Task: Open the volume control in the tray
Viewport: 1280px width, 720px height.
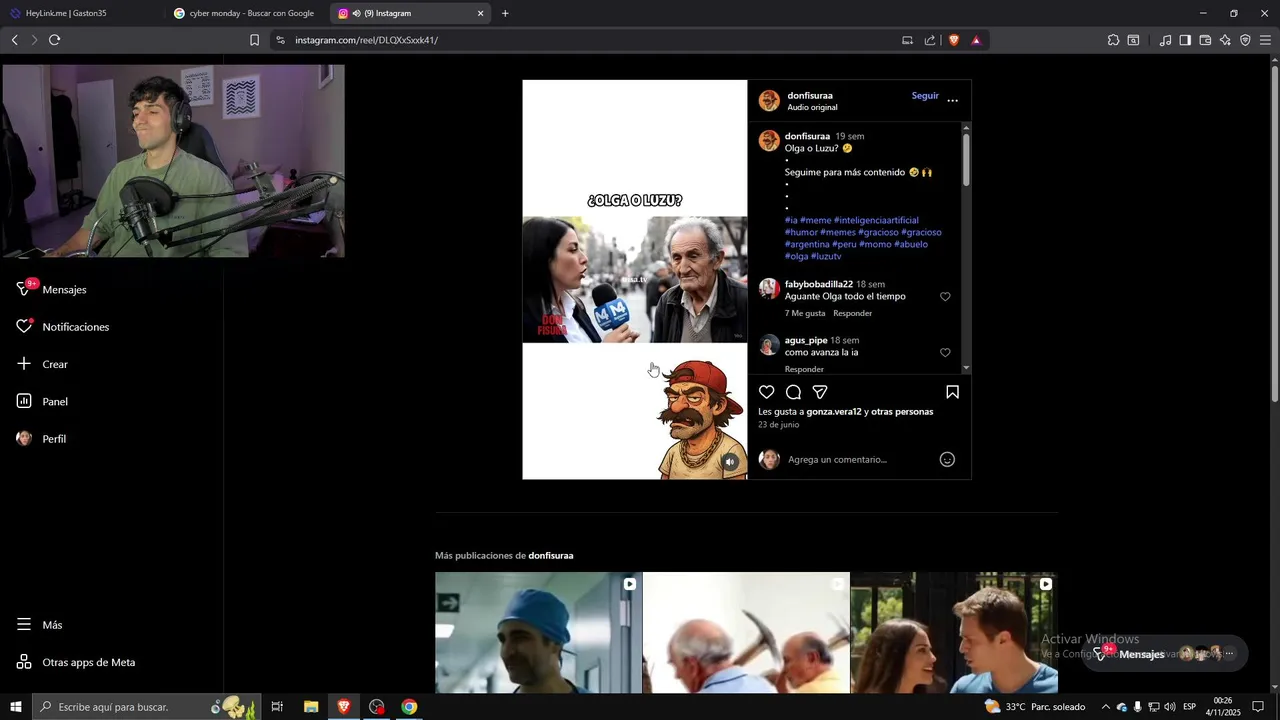Action: [x=1170, y=707]
